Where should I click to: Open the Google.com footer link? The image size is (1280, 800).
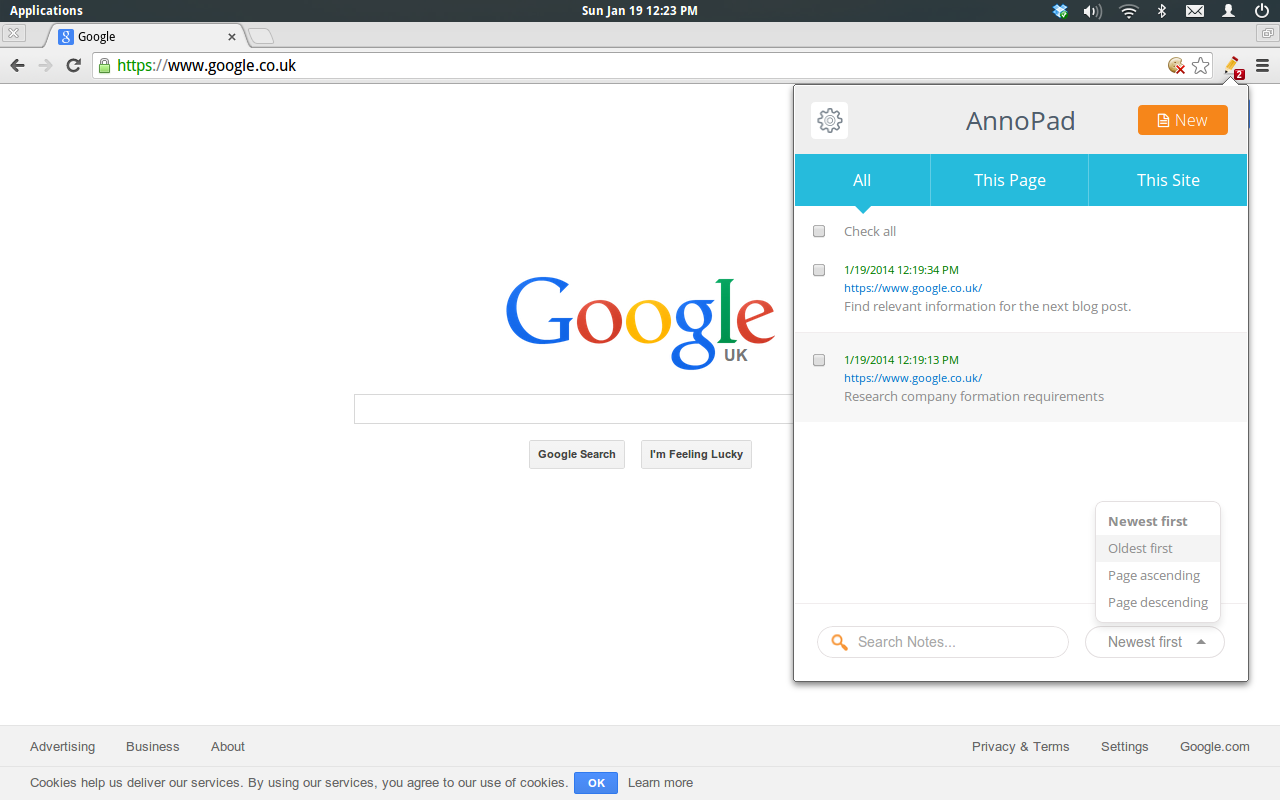[1215, 747]
